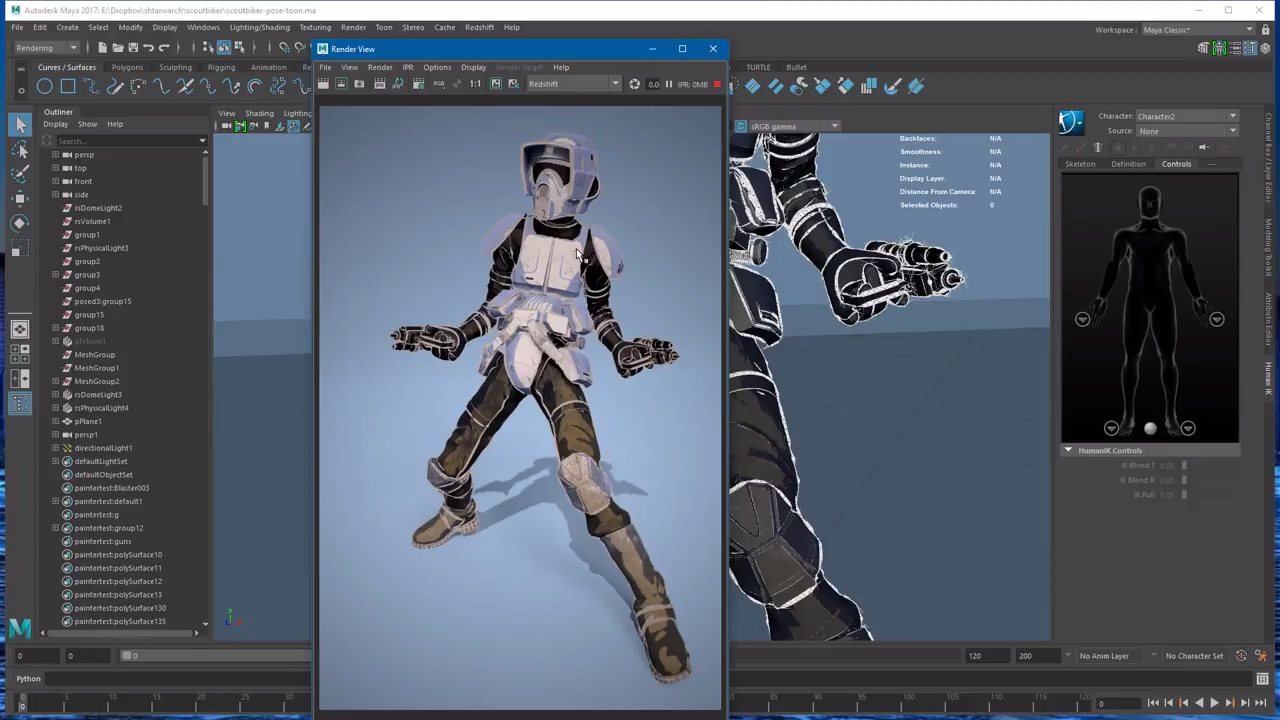Switch to the Skeleton tab in HumanIK
This screenshot has width=1280, height=720.
tap(1080, 164)
